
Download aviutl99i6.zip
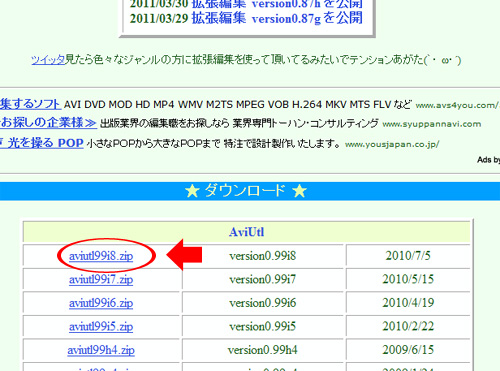101,303
